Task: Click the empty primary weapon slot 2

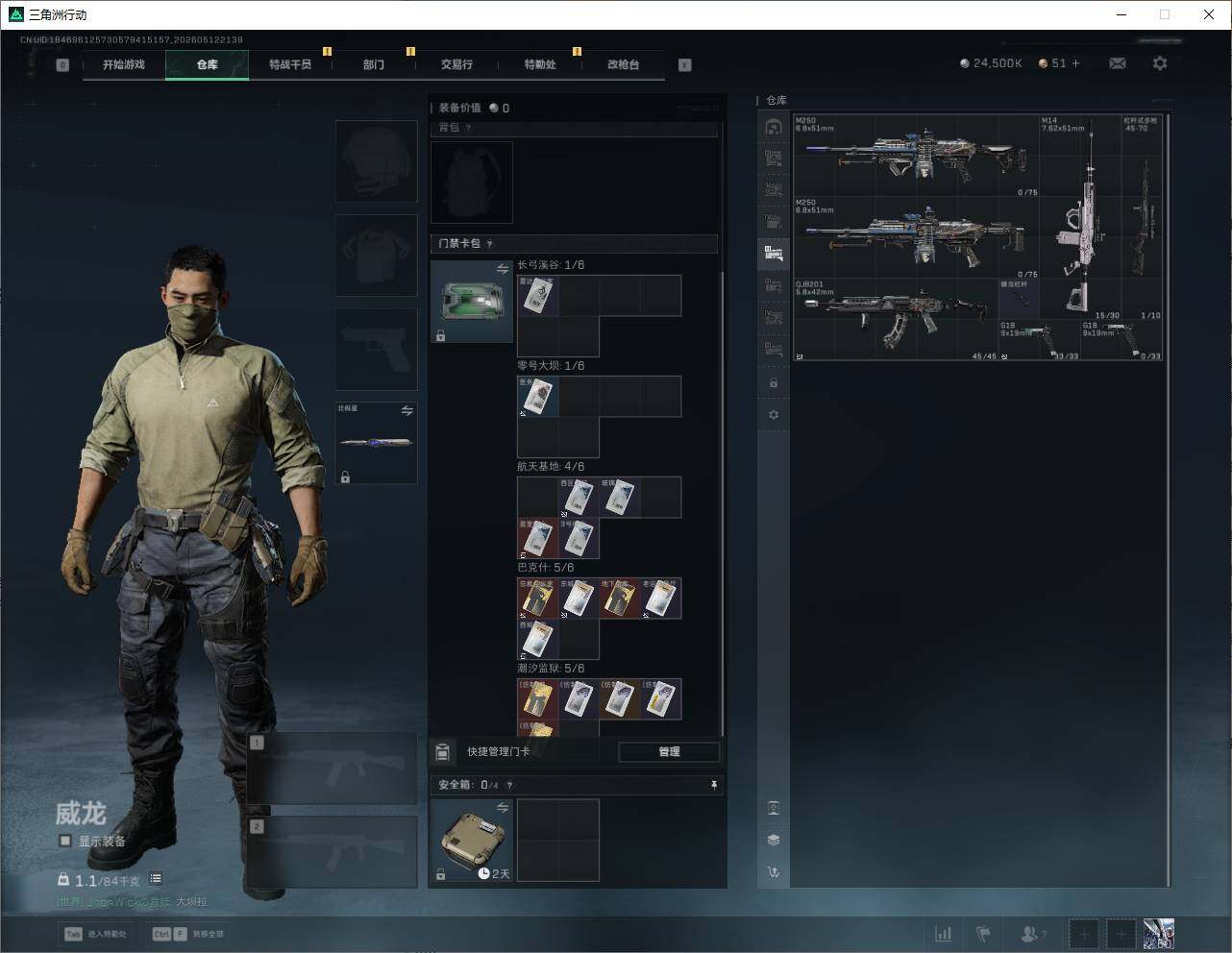Action: coord(333,852)
